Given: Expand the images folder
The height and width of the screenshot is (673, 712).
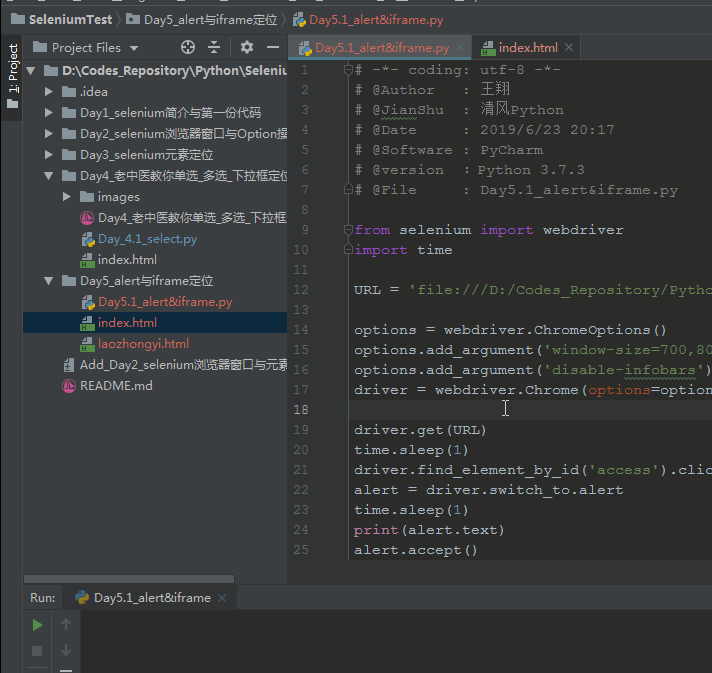Looking at the screenshot, I should click(67, 197).
